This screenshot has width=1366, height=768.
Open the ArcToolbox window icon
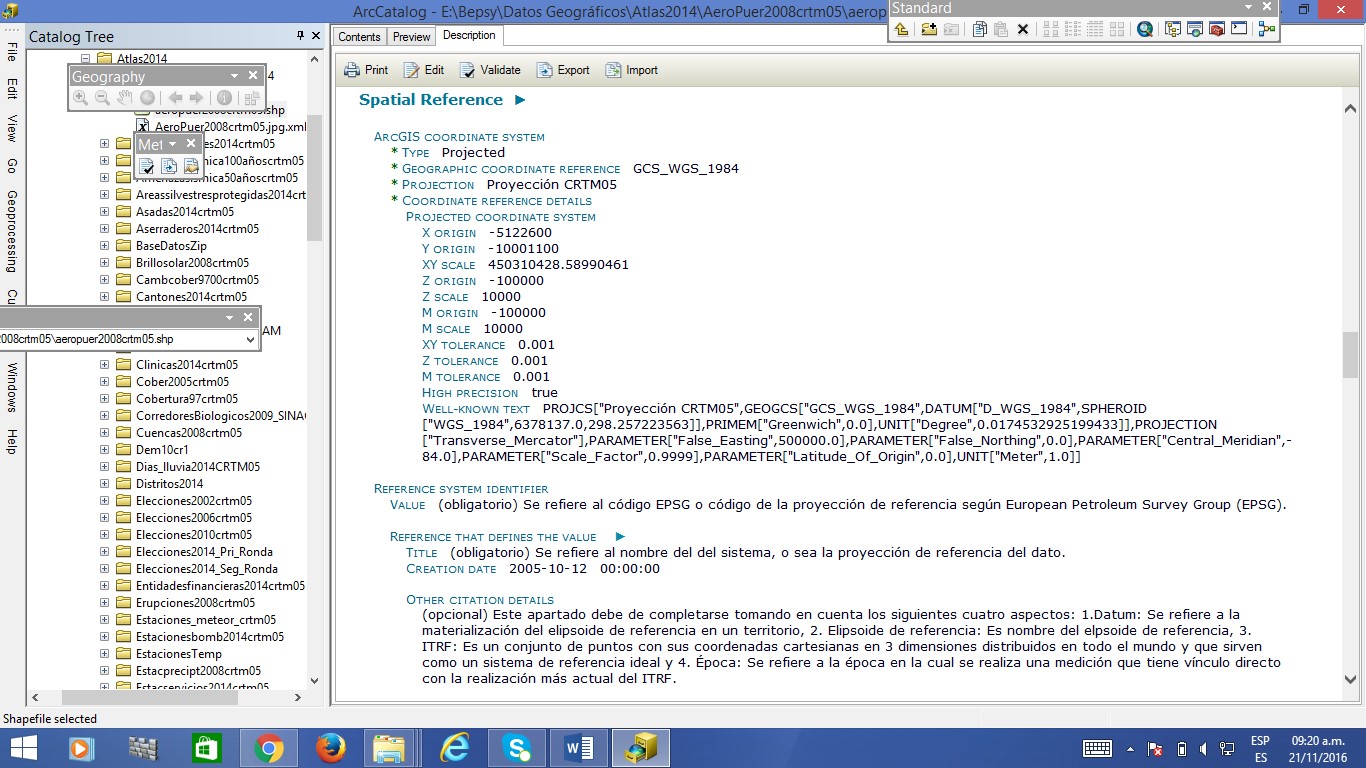[x=1217, y=29]
